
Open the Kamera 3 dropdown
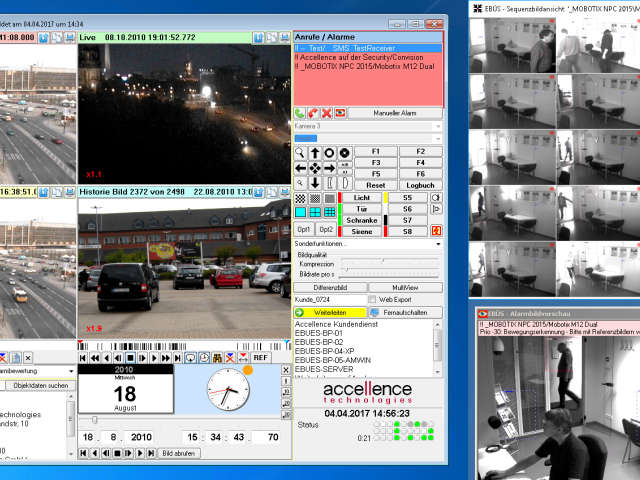368,126
